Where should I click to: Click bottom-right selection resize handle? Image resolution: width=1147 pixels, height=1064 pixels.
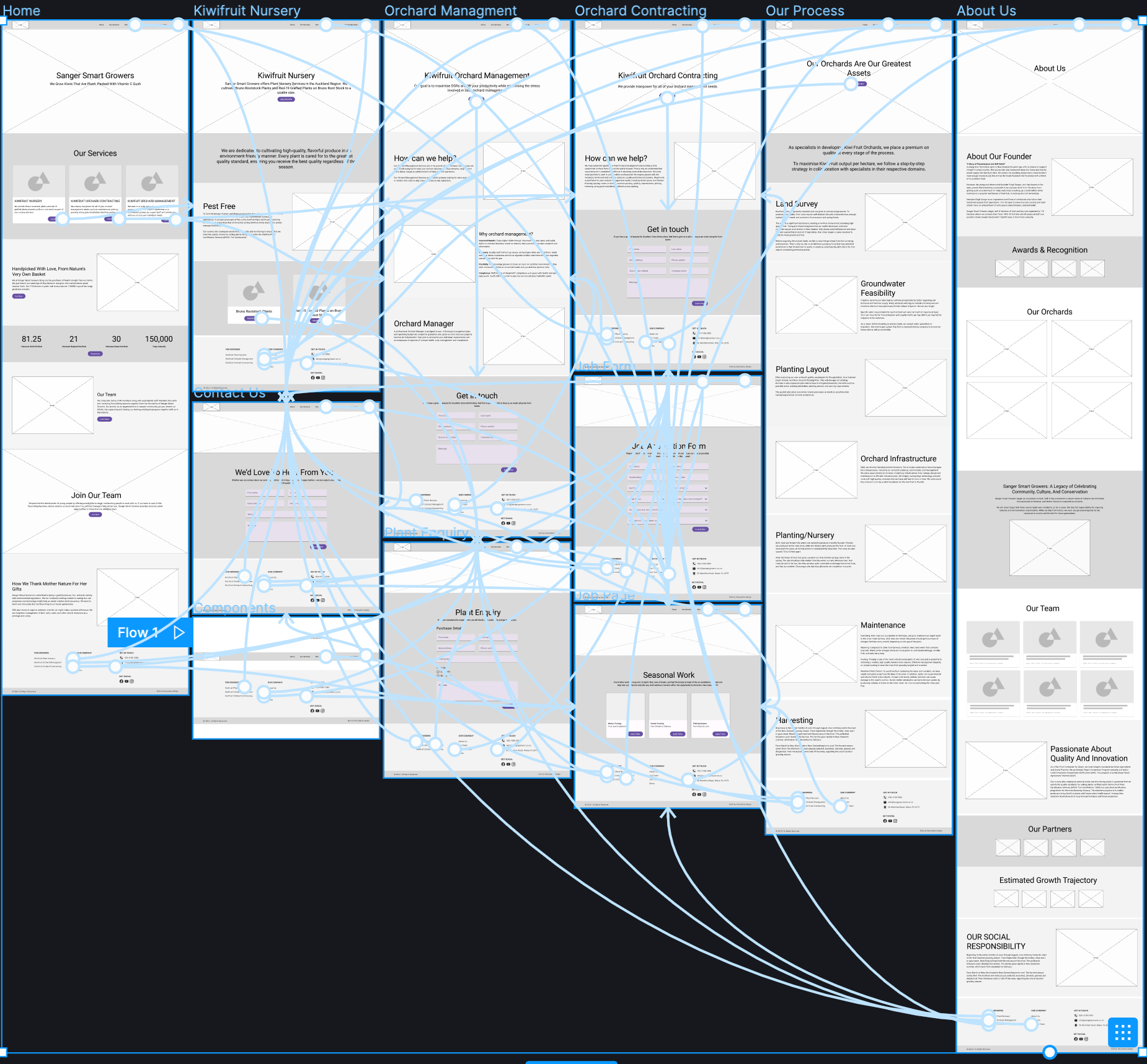pos(1143,1052)
